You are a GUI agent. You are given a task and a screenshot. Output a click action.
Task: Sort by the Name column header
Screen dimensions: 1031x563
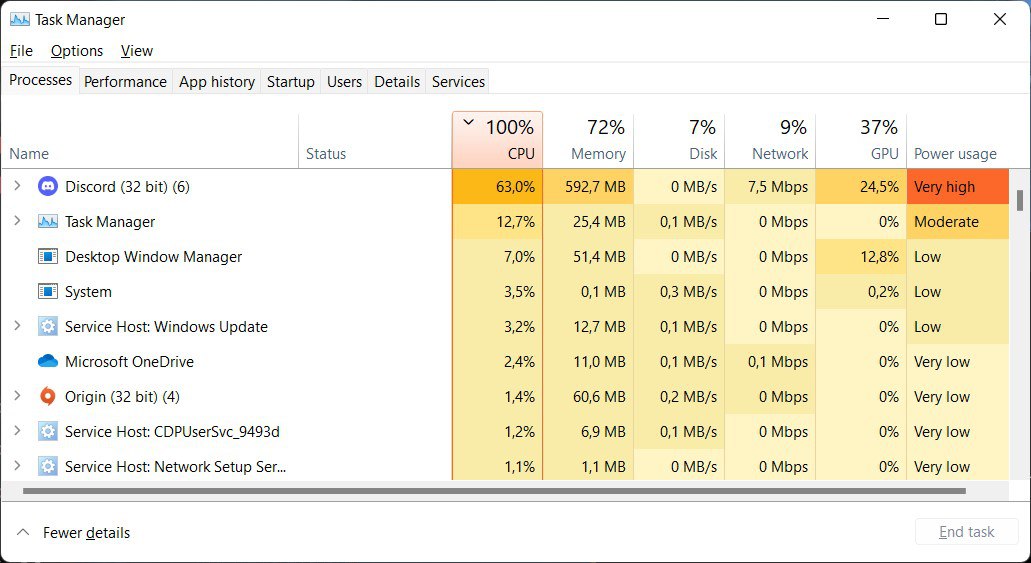(150, 140)
